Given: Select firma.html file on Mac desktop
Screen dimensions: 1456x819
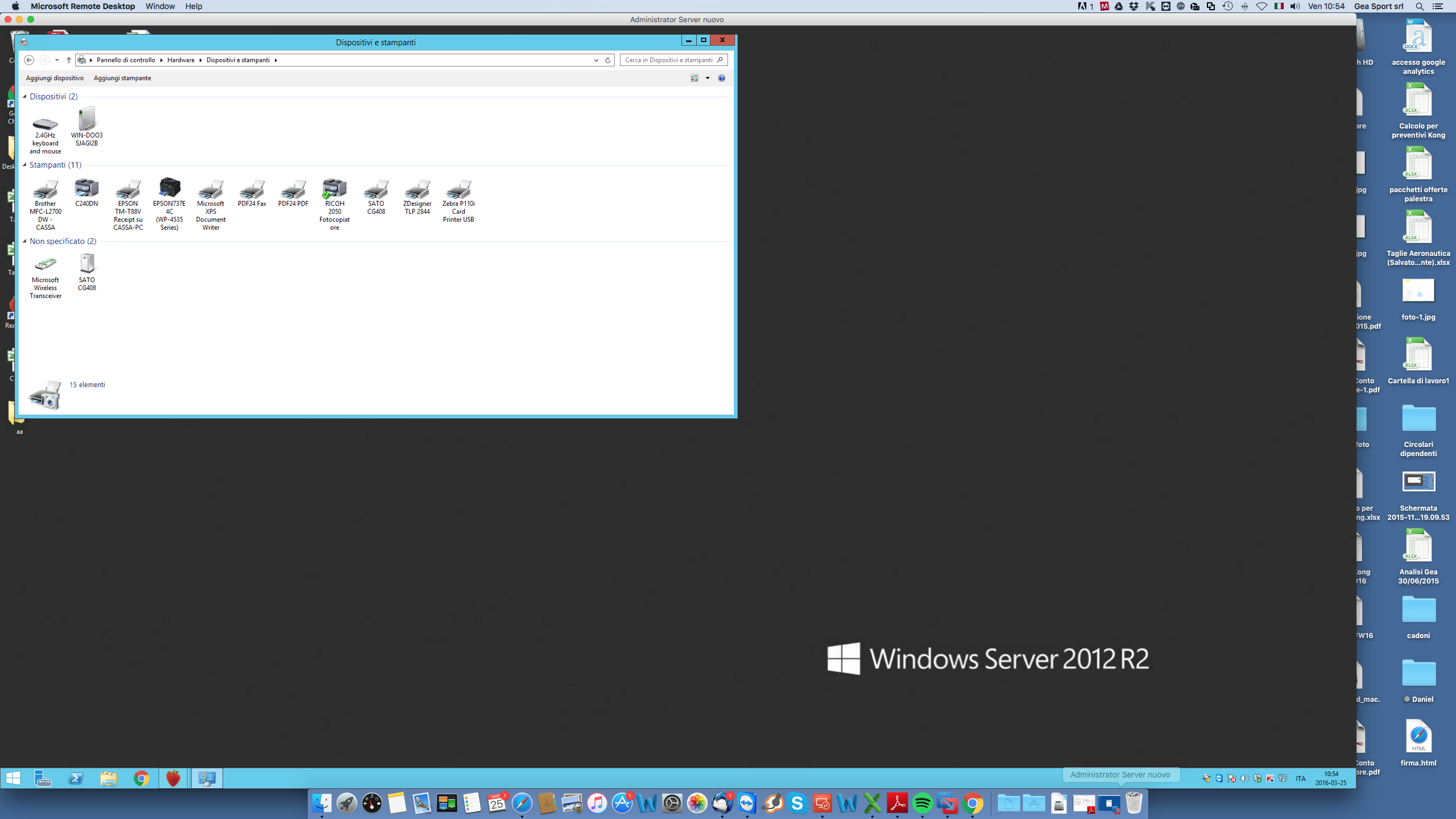Looking at the screenshot, I should click(1418, 743).
